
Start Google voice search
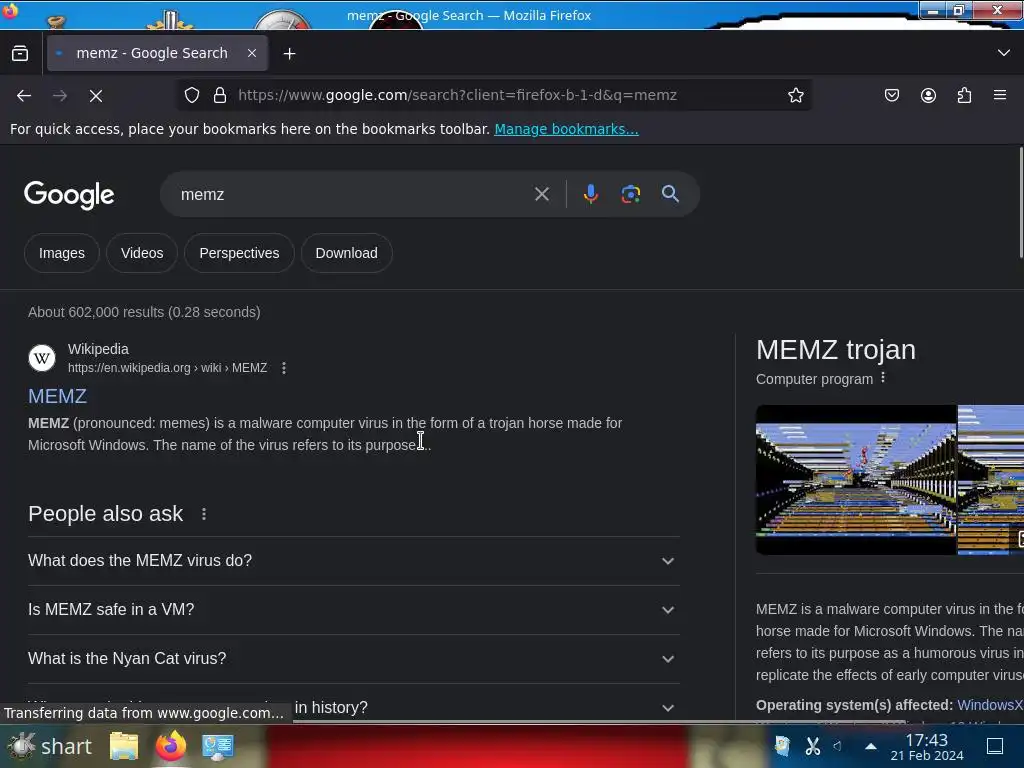[x=590, y=194]
